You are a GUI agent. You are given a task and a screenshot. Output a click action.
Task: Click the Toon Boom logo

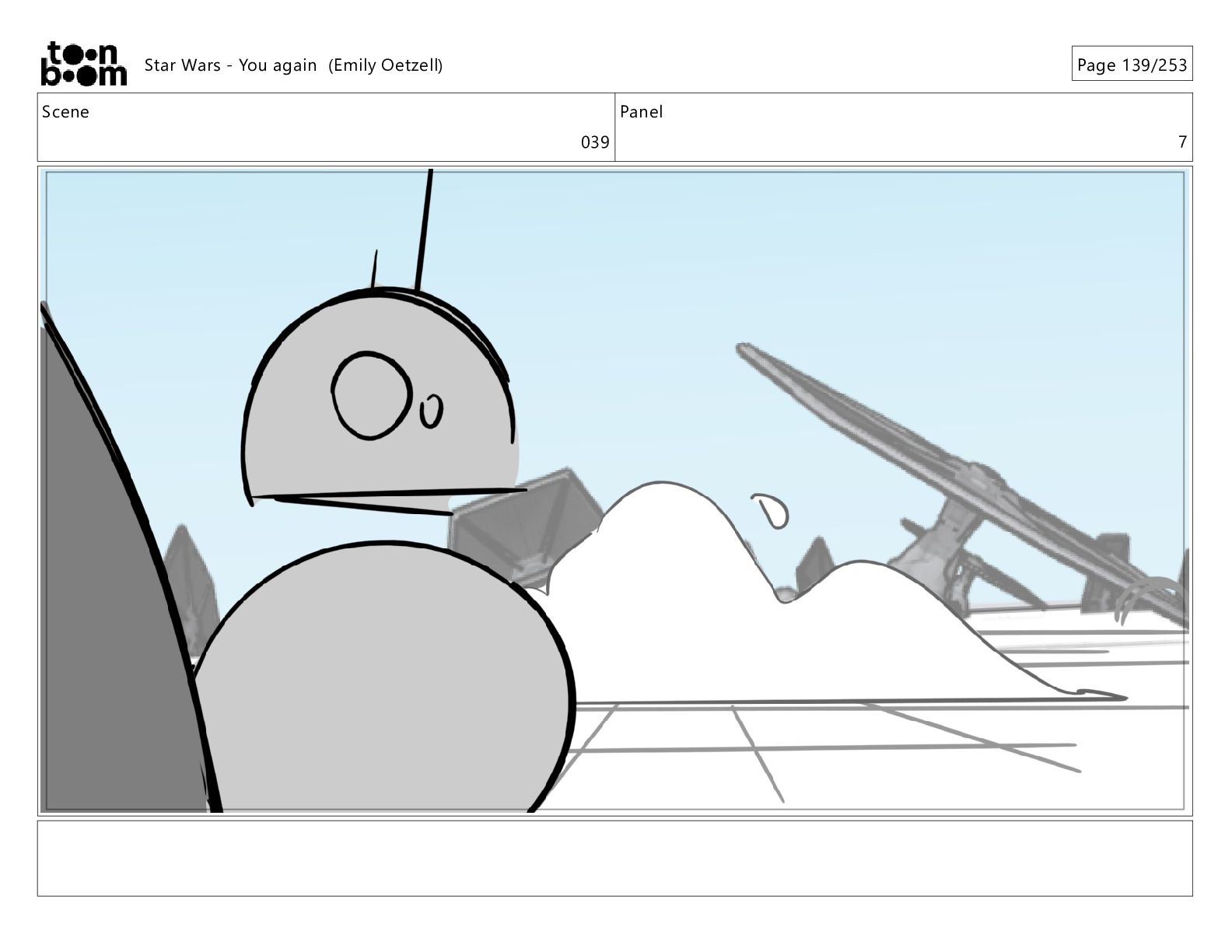pyautogui.click(x=83, y=64)
